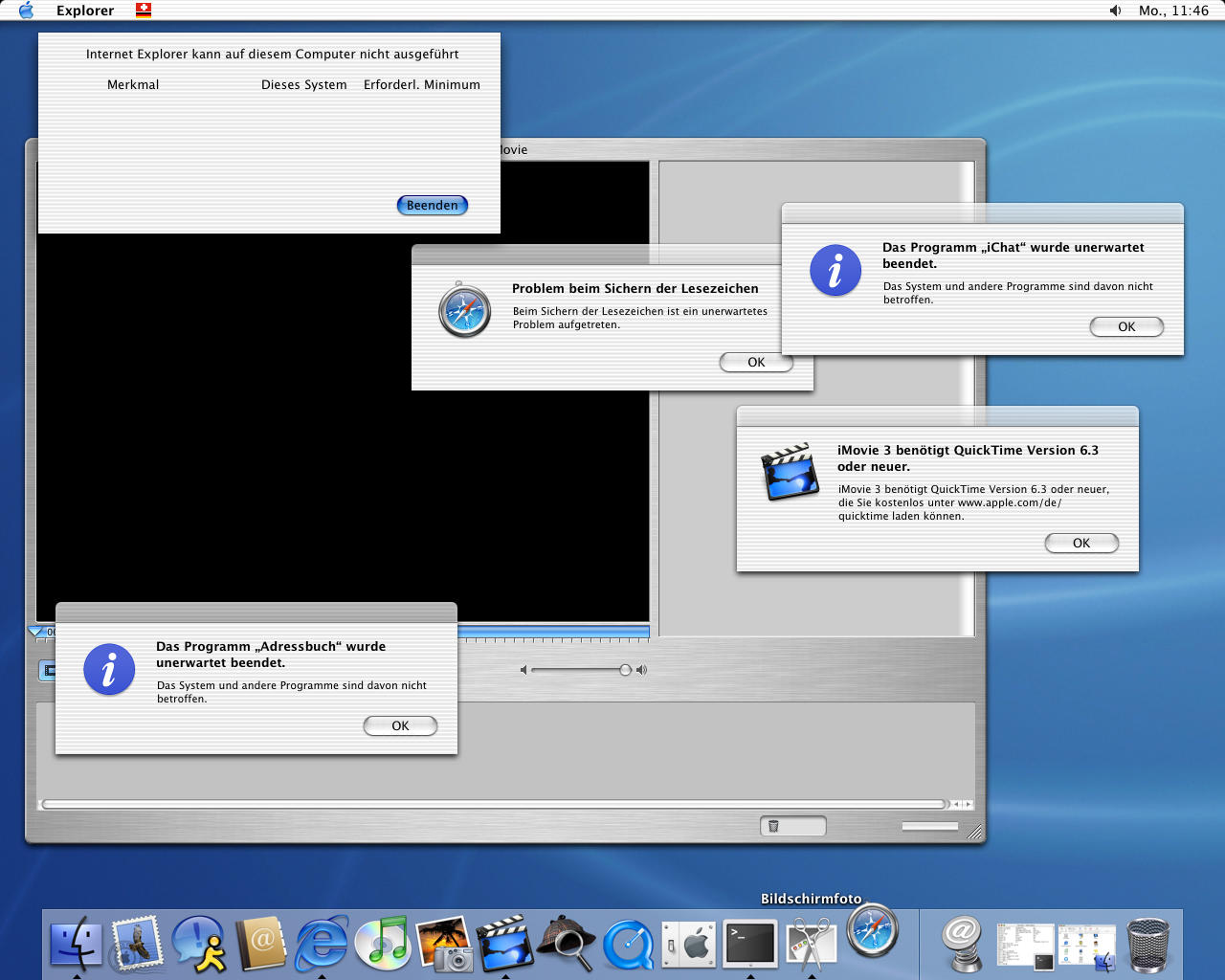Open the Trash in the dock
Viewport: 1225px width, 980px height.
(x=1147, y=944)
